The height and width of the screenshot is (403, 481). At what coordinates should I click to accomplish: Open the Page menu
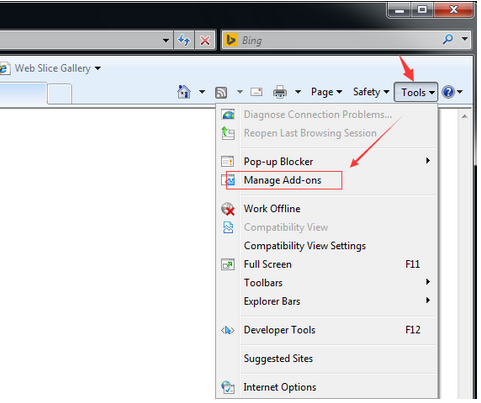tap(326, 92)
